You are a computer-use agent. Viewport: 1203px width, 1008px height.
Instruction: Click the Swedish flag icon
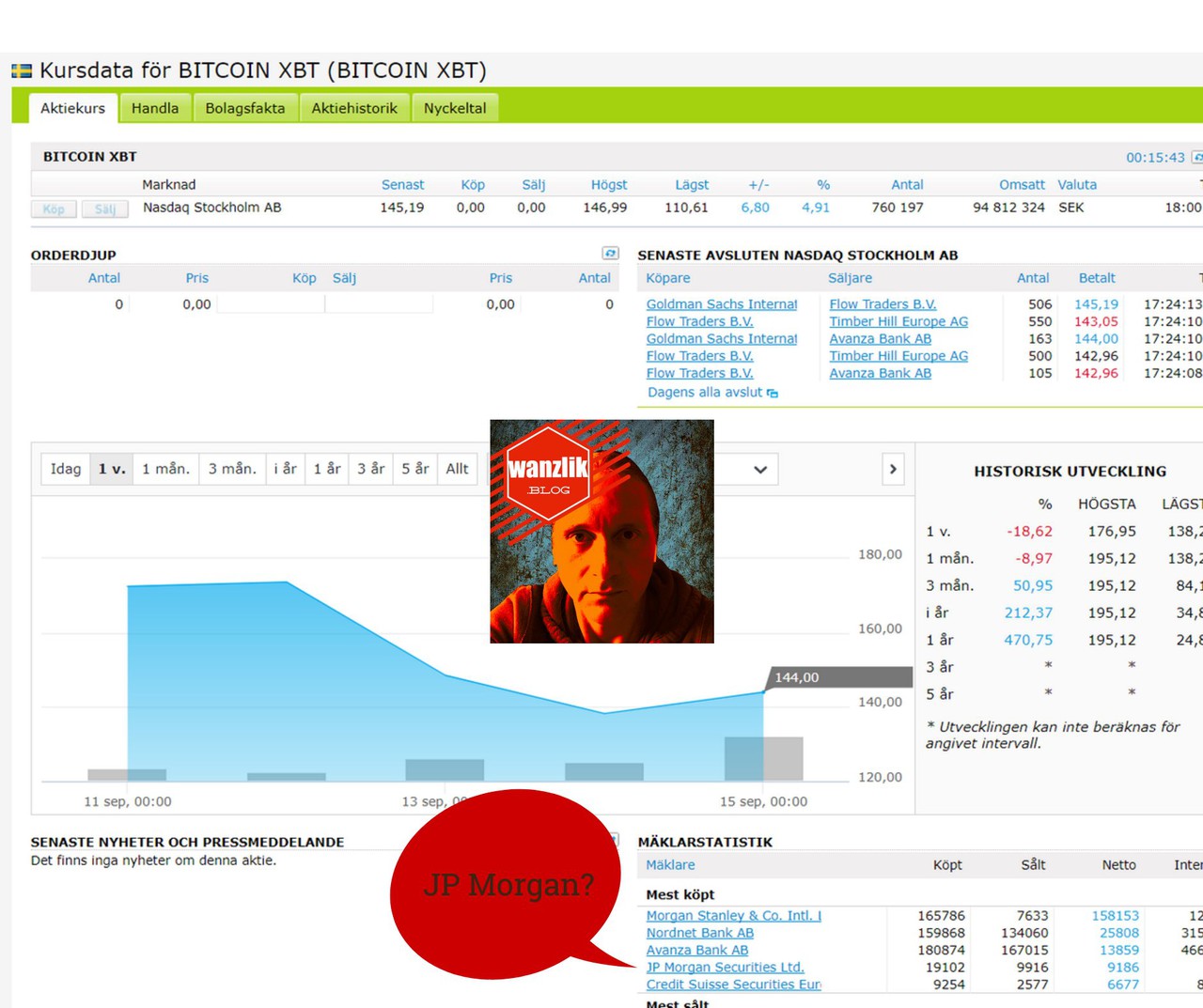tap(22, 70)
